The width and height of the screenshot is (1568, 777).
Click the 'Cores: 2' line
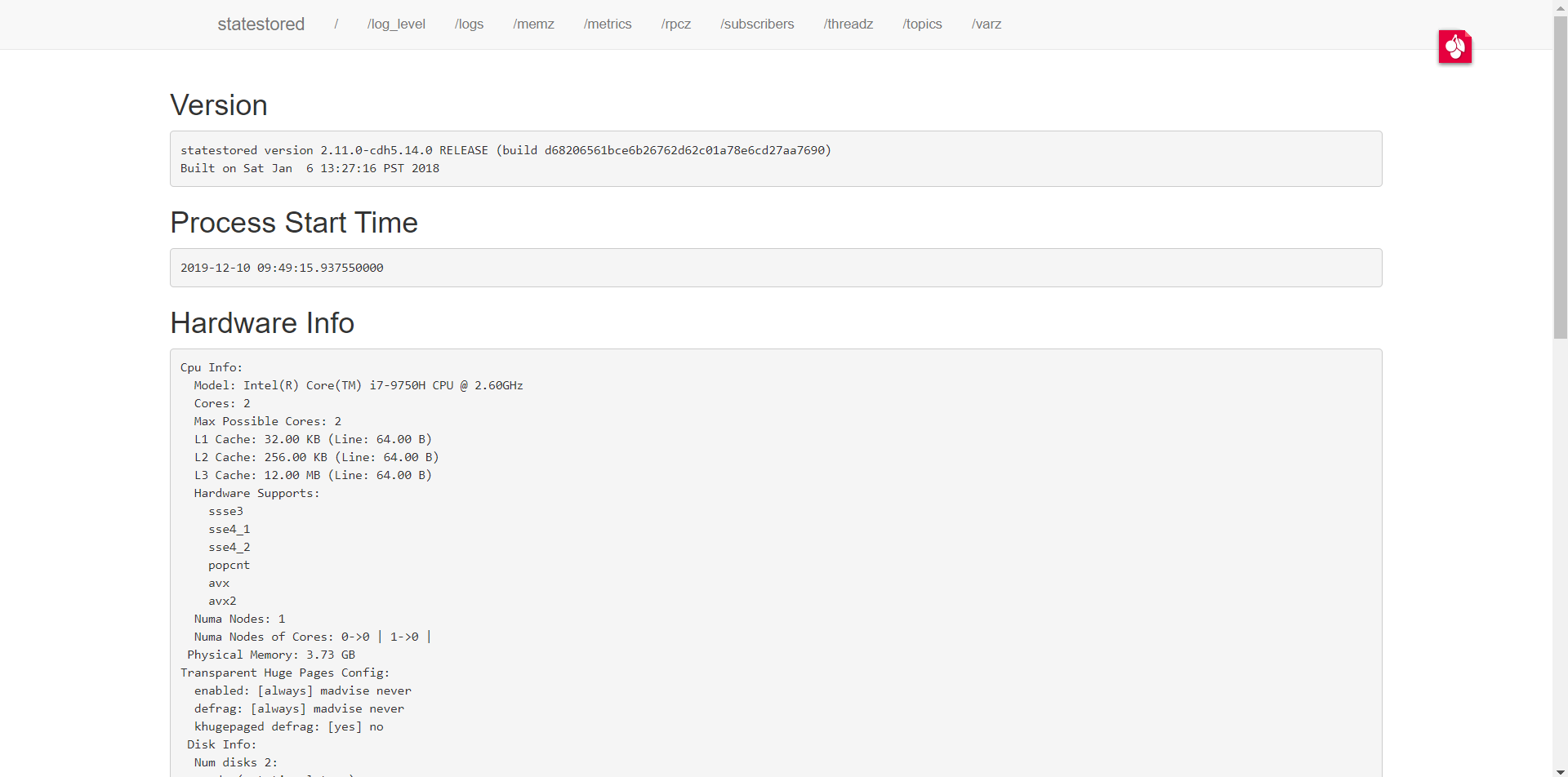(222, 403)
